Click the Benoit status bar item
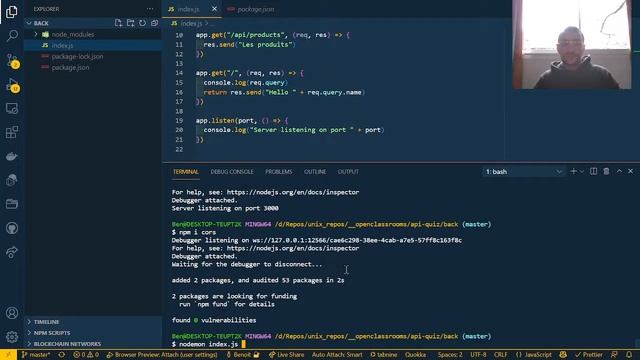This screenshot has width=640, height=360. pos(243,355)
